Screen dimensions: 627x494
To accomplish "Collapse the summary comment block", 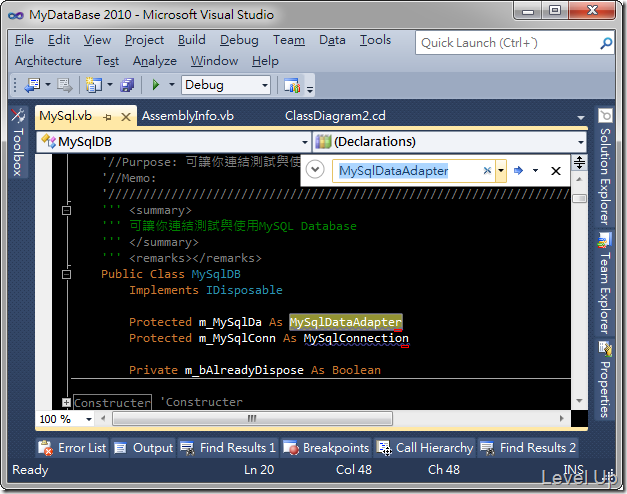I will (67, 210).
